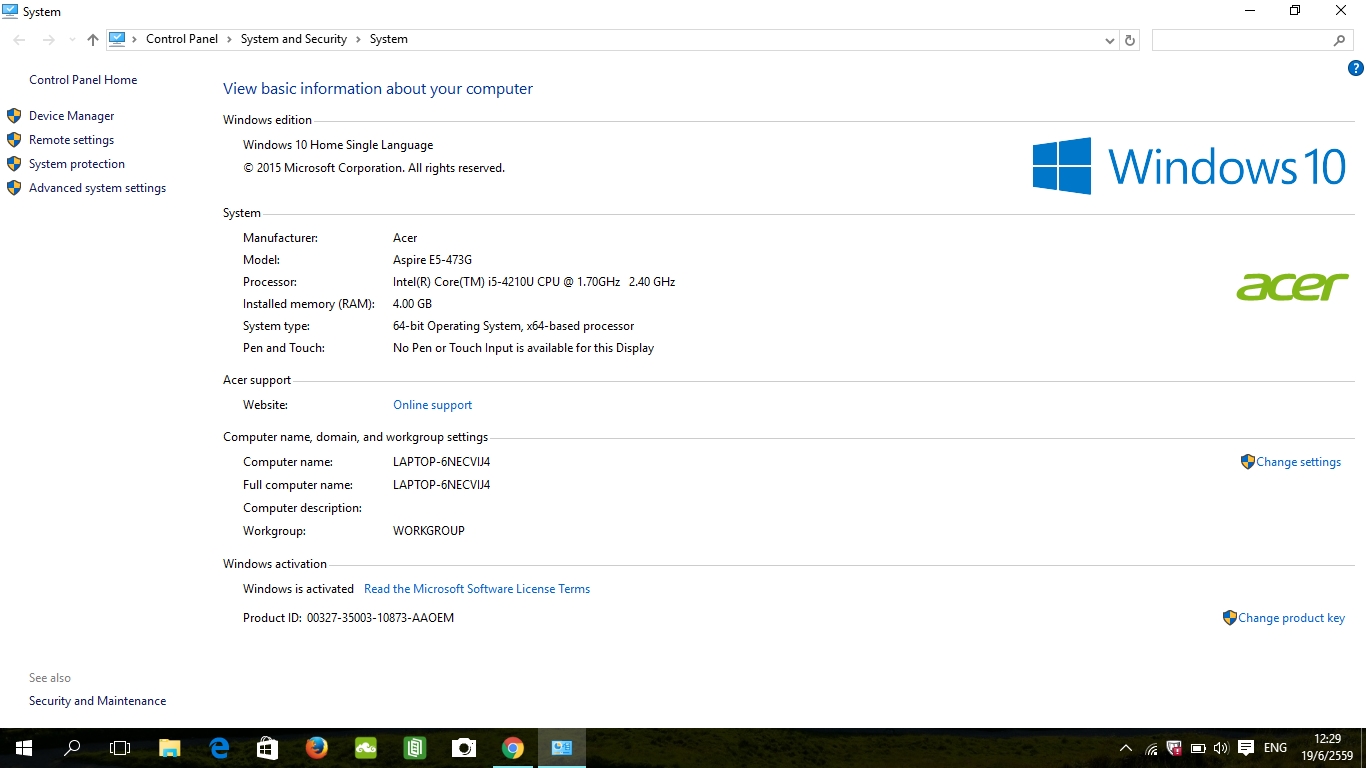Click the No Pen or Touch Input text
Image resolution: width=1366 pixels, height=768 pixels.
(x=523, y=348)
